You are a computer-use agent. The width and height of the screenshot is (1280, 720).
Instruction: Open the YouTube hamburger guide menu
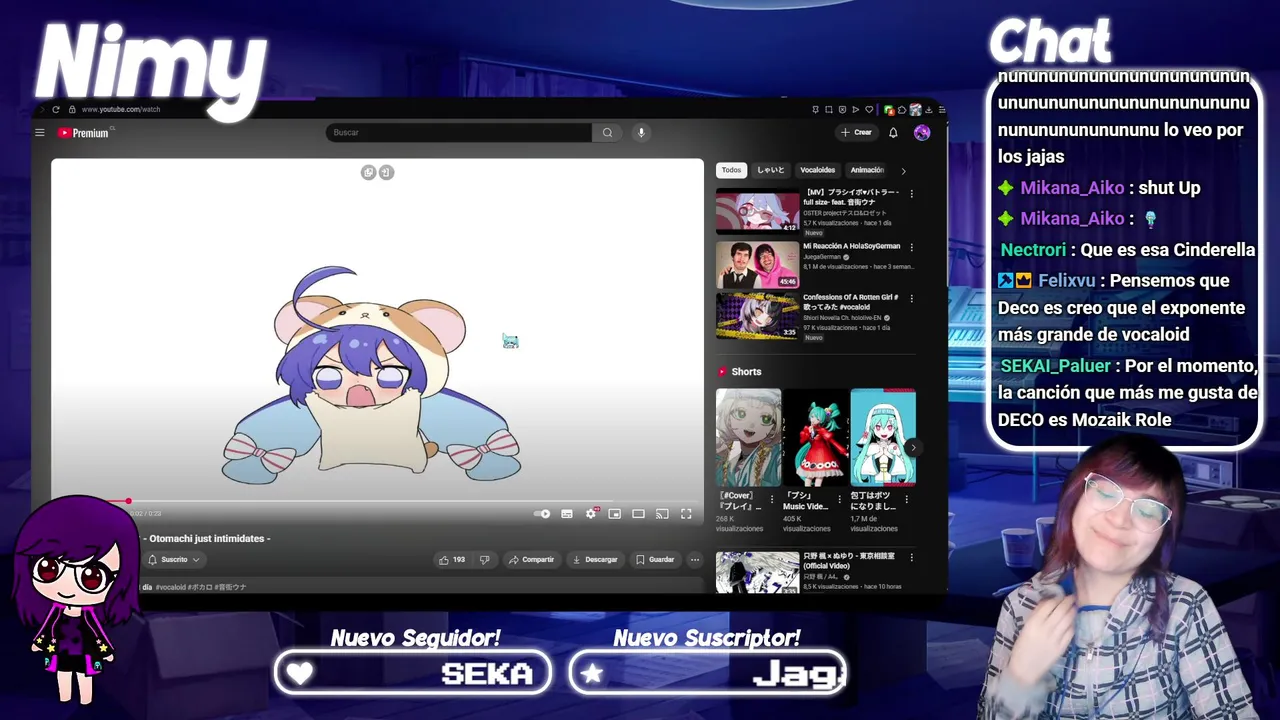[x=40, y=132]
